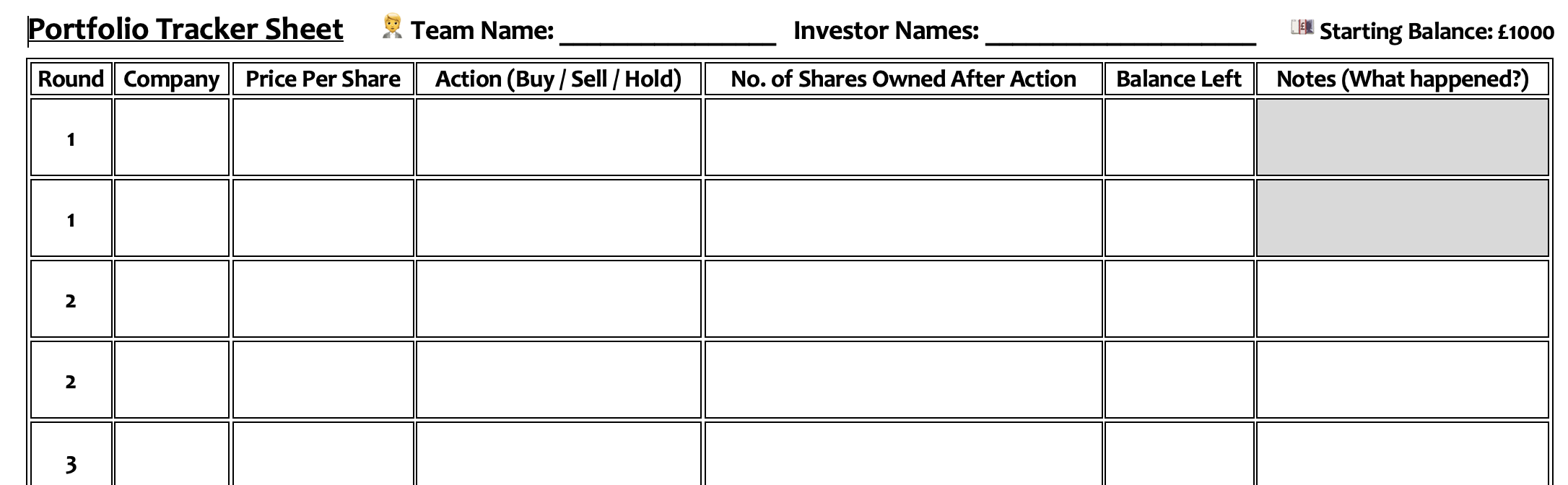Click the Price Per Share cell in first Round 2 row

[323, 299]
